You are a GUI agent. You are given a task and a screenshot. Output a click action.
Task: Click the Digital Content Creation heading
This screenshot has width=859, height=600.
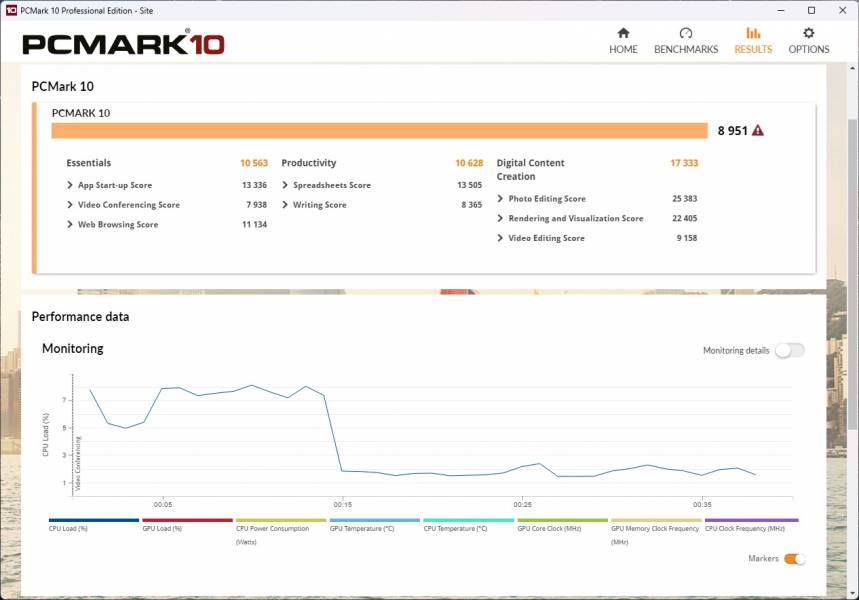click(530, 169)
